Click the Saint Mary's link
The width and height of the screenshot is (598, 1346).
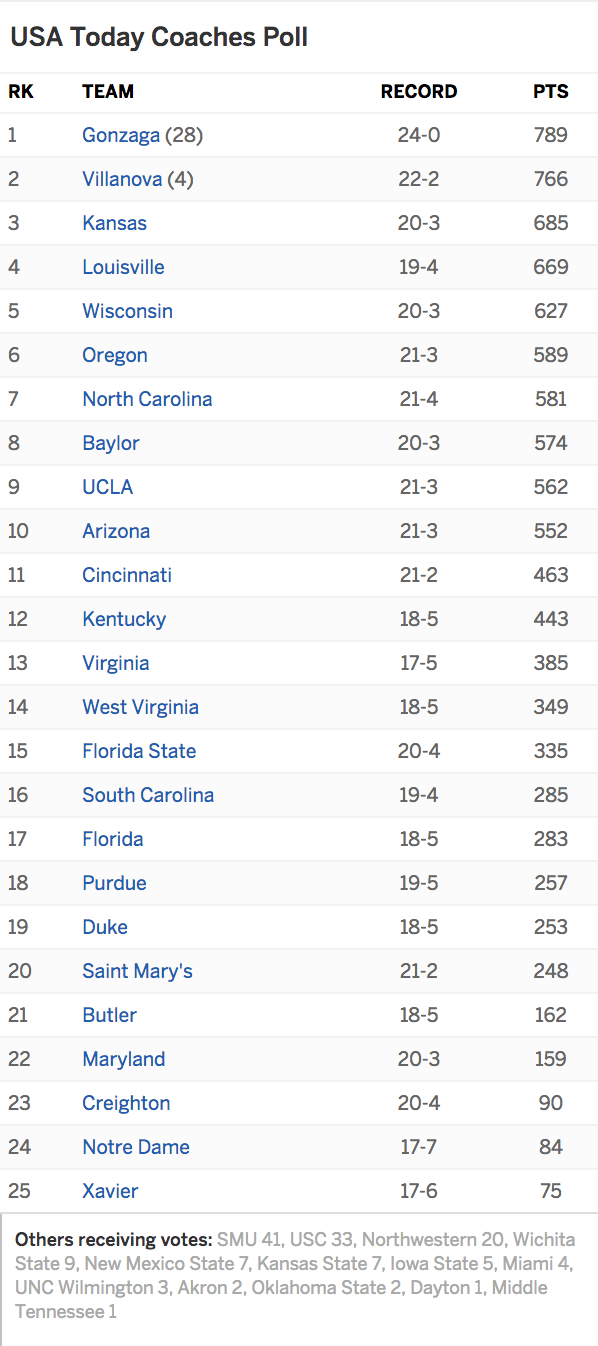(x=137, y=971)
